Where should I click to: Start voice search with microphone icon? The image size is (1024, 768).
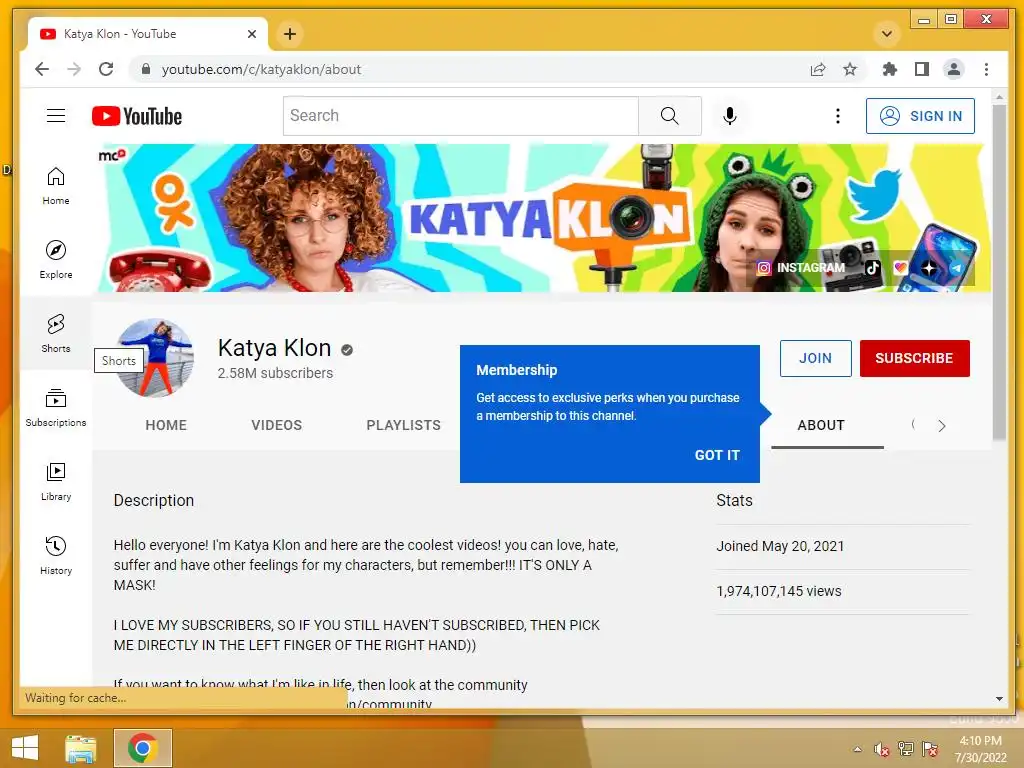click(729, 116)
